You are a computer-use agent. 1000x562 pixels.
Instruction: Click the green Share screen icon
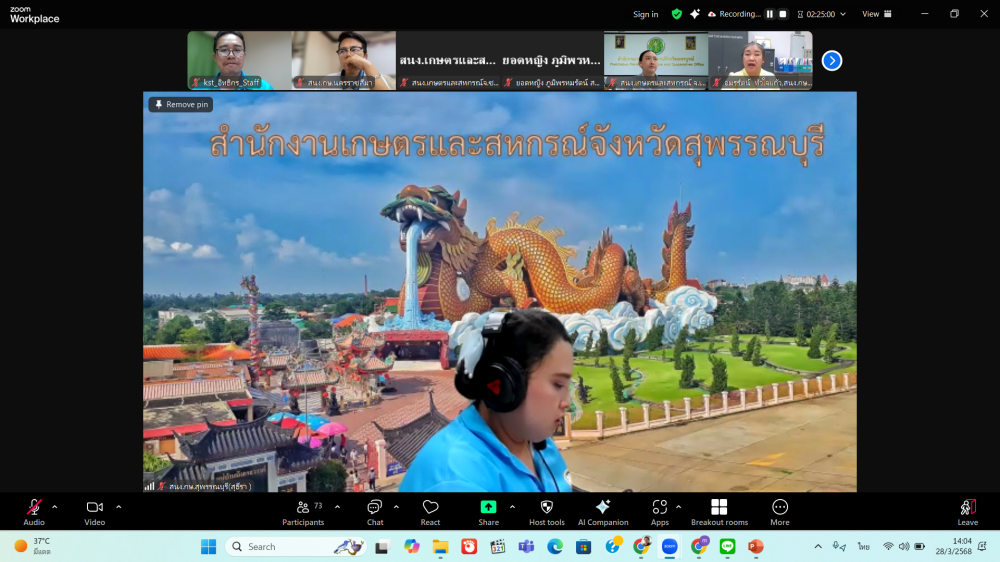[x=488, y=507]
